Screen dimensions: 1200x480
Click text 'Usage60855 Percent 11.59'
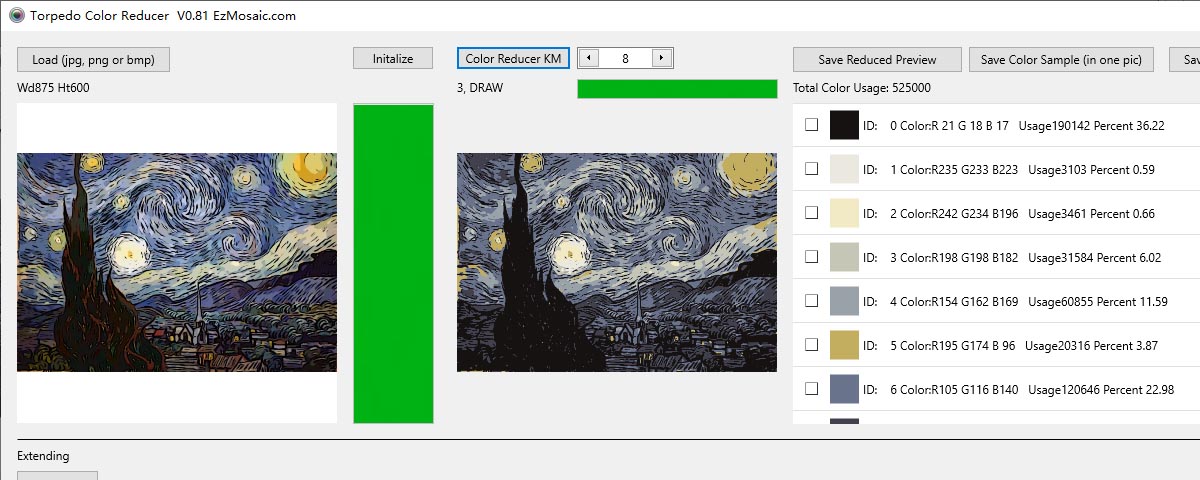pos(1098,302)
